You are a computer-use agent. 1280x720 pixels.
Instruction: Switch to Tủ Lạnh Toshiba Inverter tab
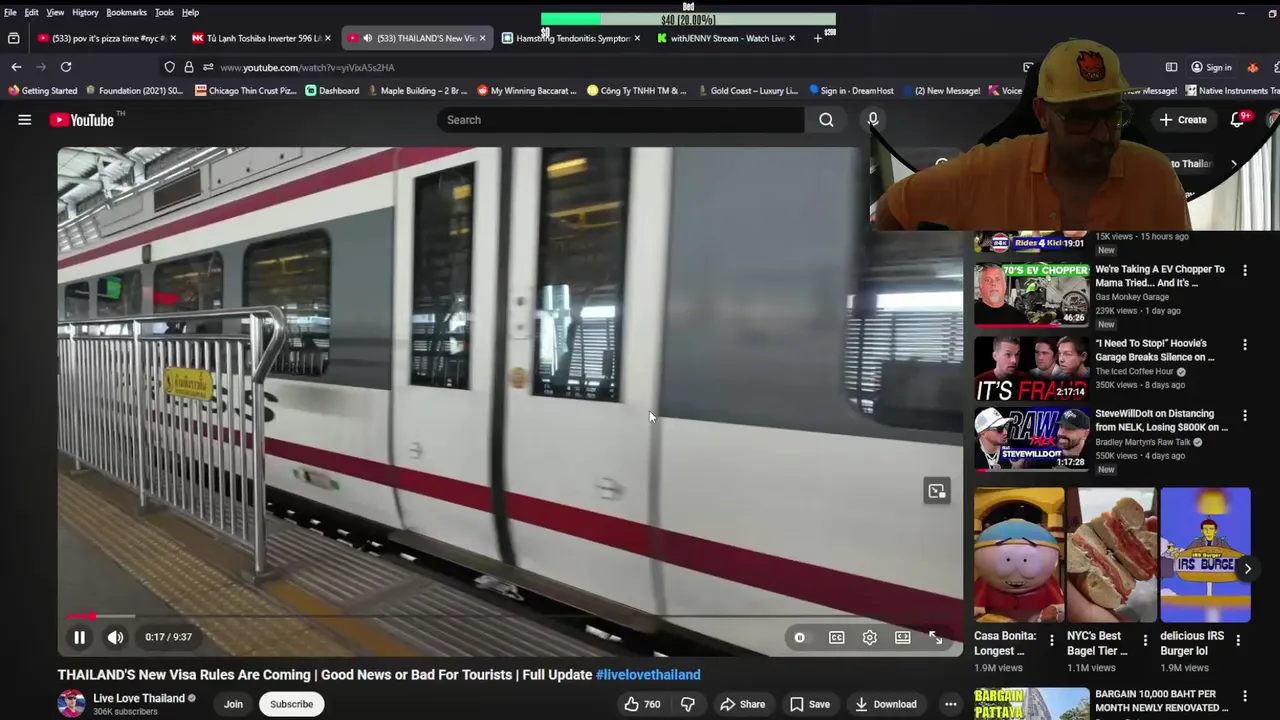(x=259, y=38)
